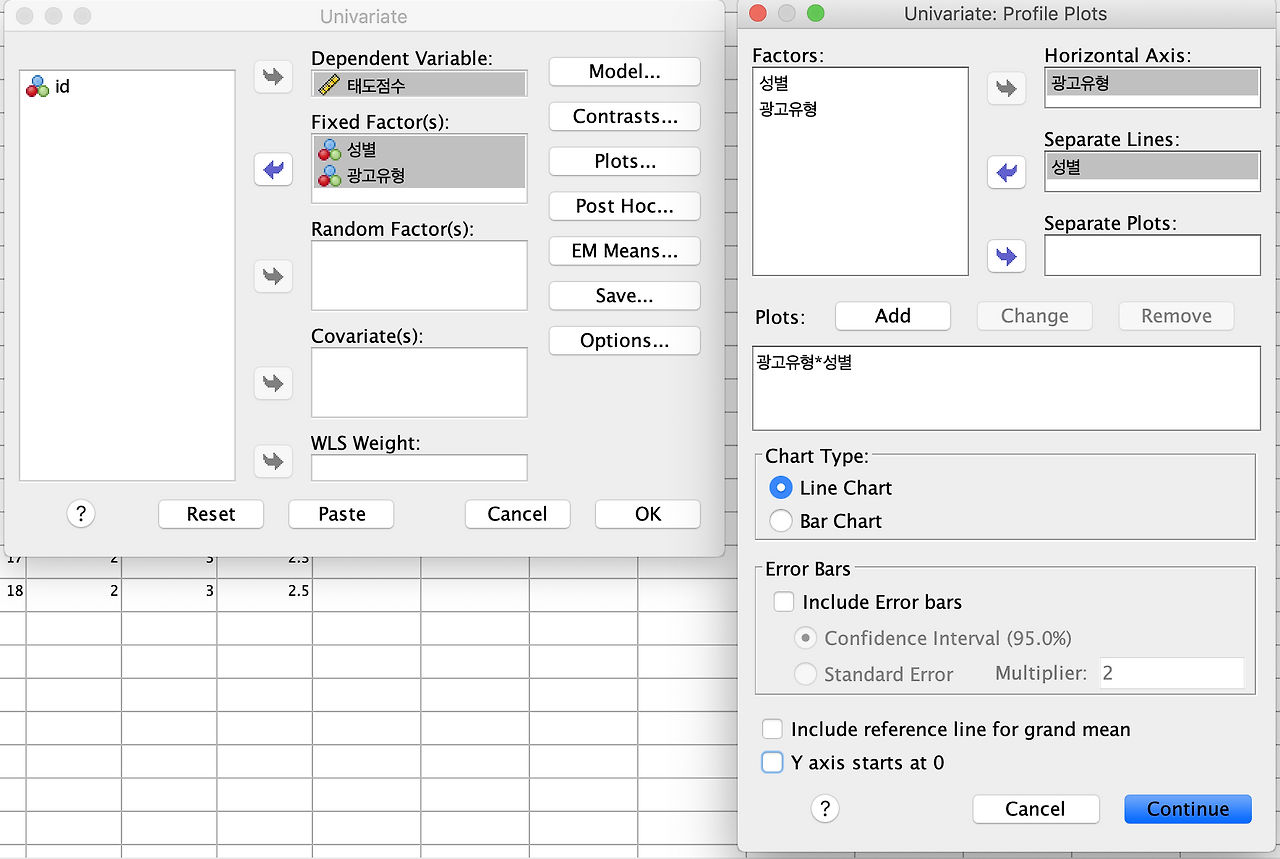Select 광고유형*성별 in the Plots list

1006,364
